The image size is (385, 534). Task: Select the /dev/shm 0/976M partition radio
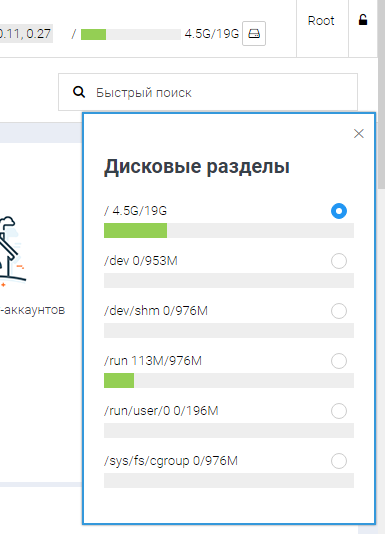339,311
